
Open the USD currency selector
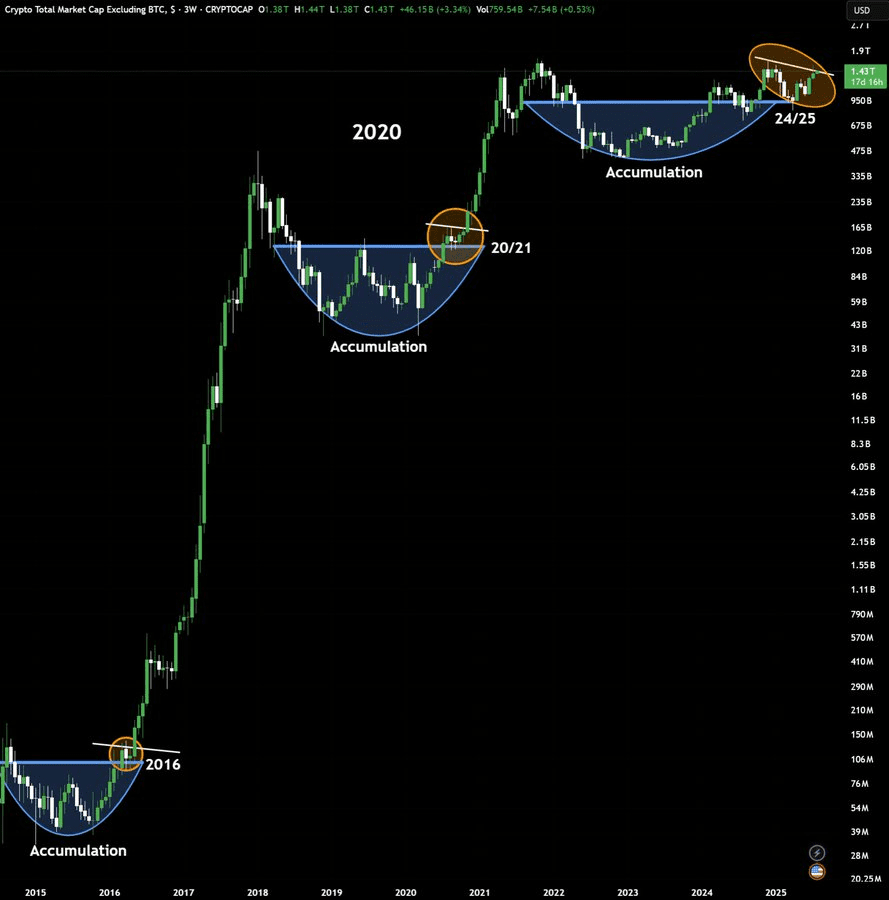[x=861, y=11]
